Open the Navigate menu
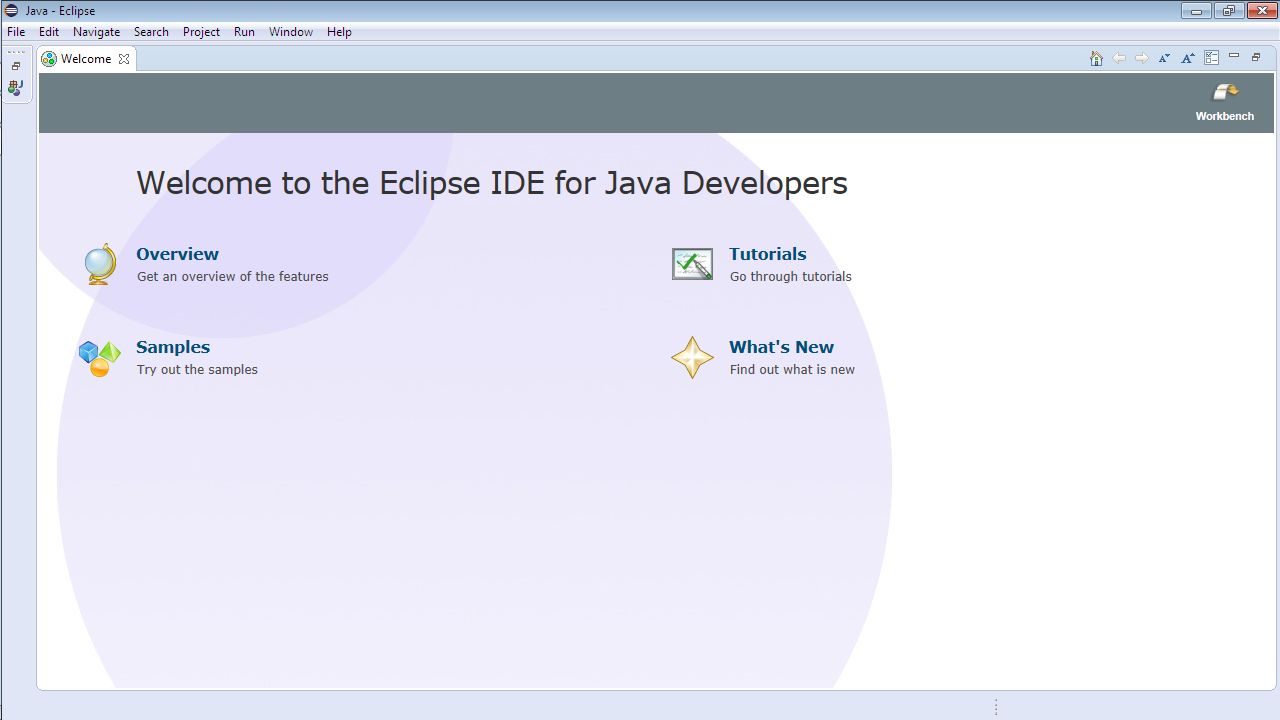Image resolution: width=1280 pixels, height=720 pixels. pyautogui.click(x=97, y=32)
